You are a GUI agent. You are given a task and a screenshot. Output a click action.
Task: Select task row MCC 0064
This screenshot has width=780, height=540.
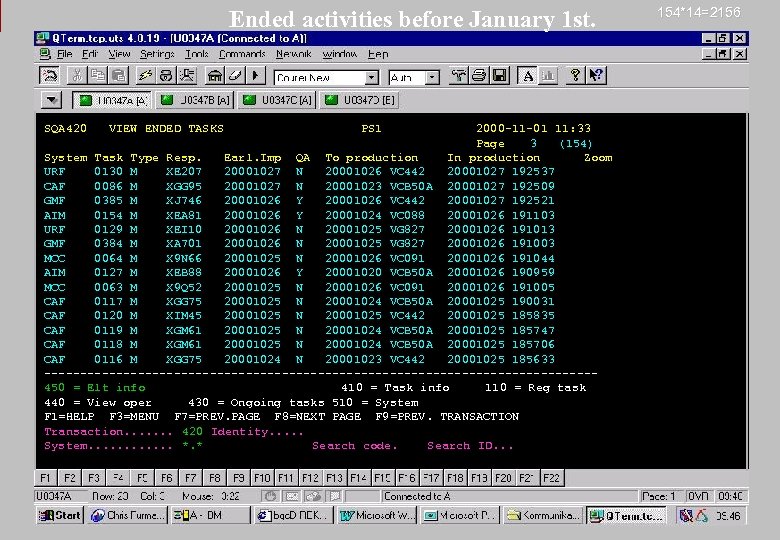pos(299,259)
